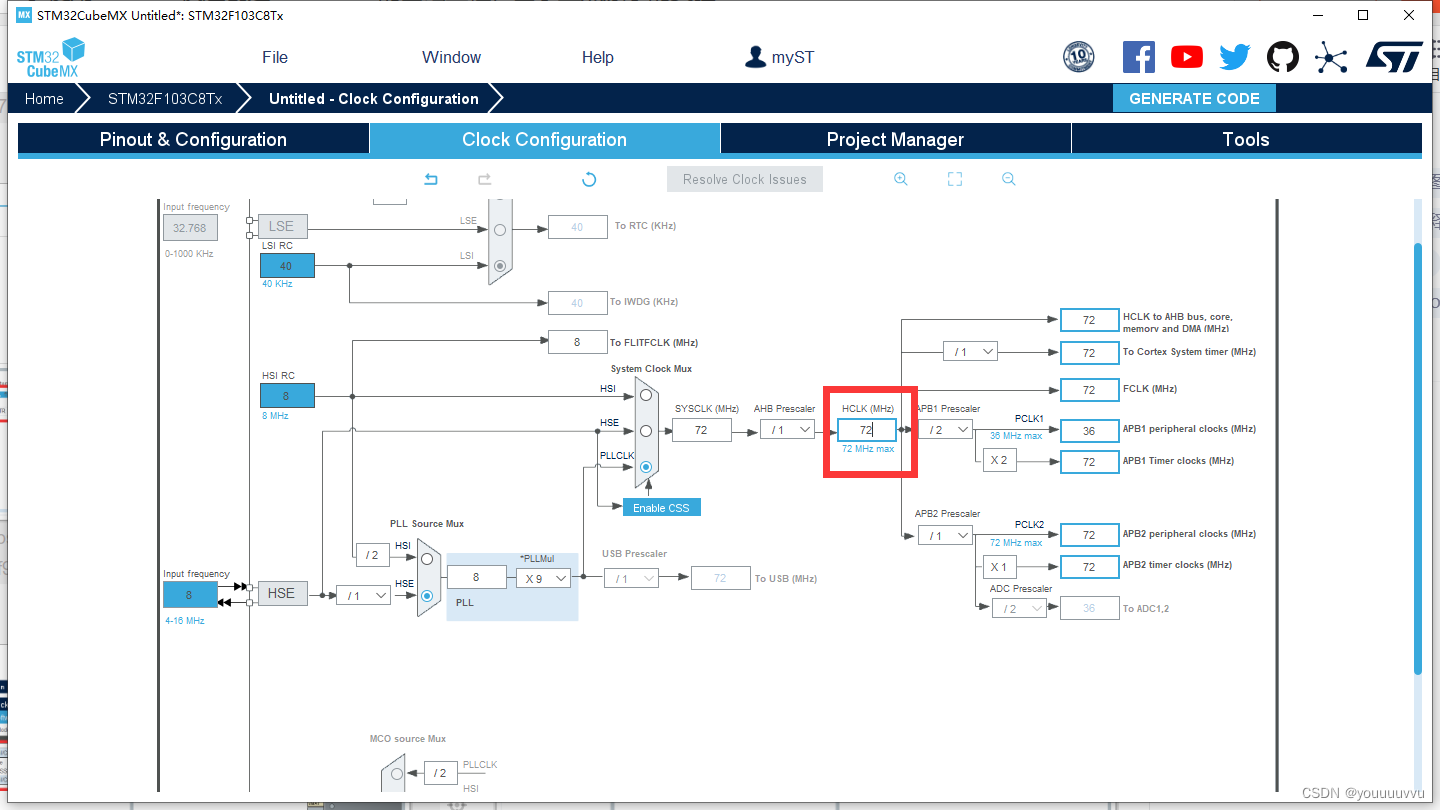The image size is (1440, 810).
Task: Click the Enable CSS button
Action: 661,507
